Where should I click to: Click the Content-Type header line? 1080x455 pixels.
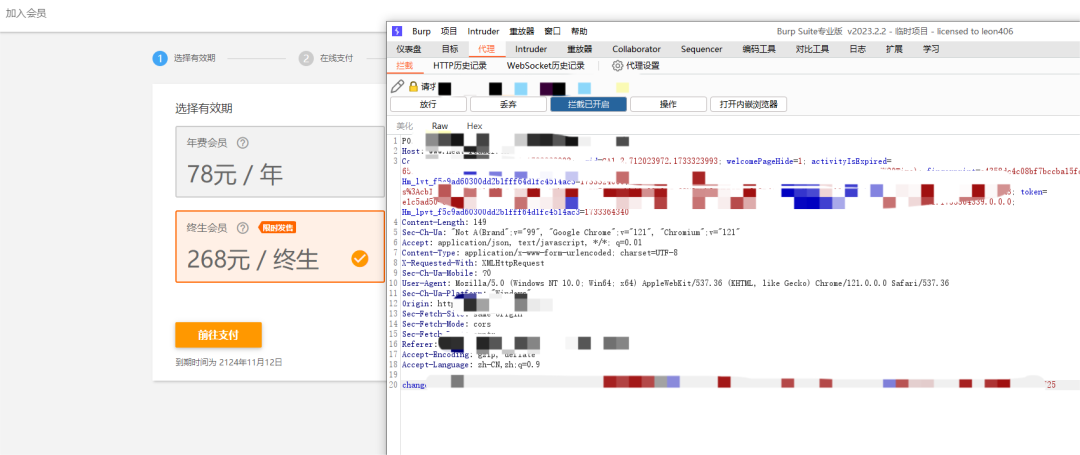pos(539,253)
